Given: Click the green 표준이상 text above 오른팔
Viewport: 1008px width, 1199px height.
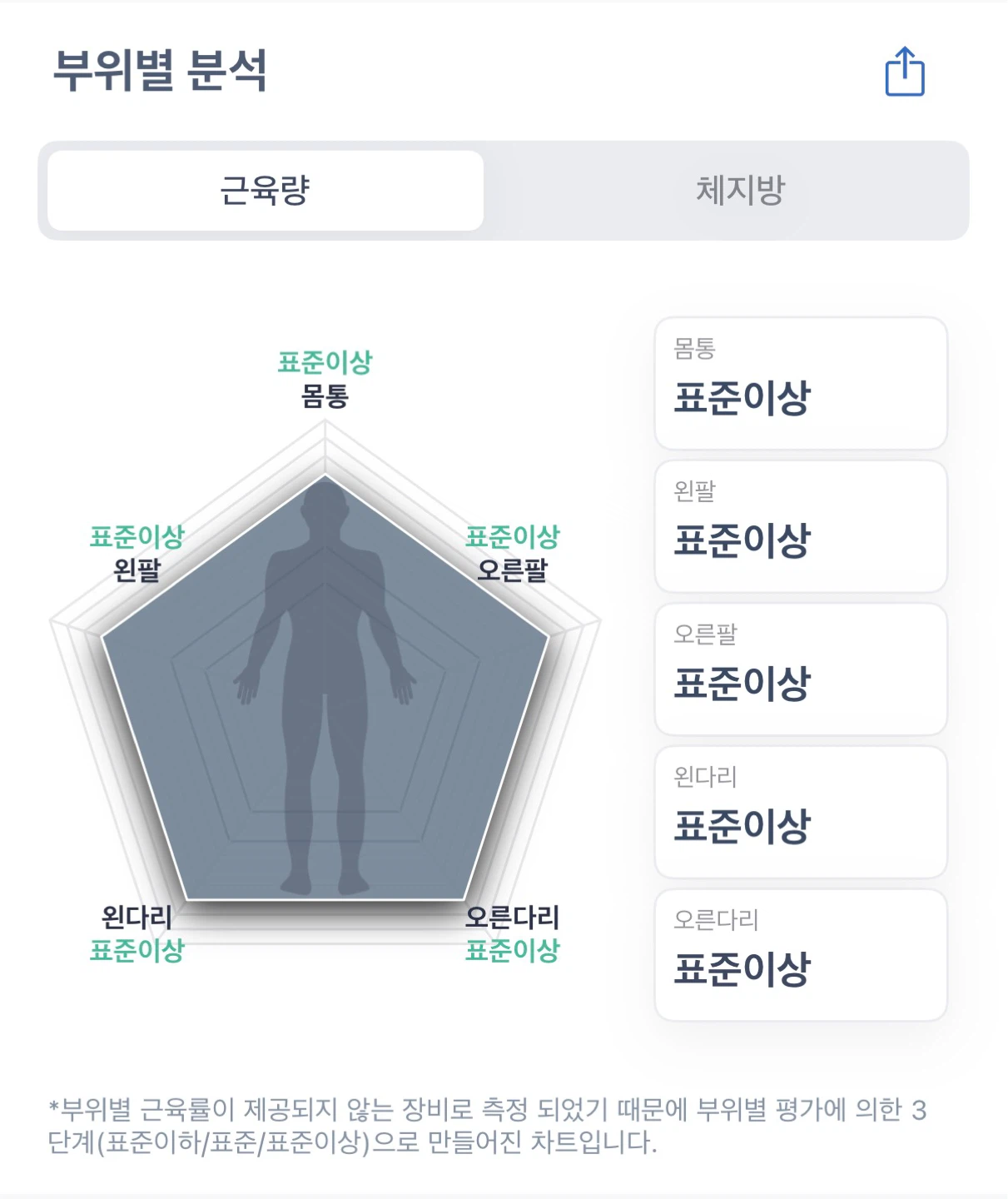Looking at the screenshot, I should click(512, 537).
